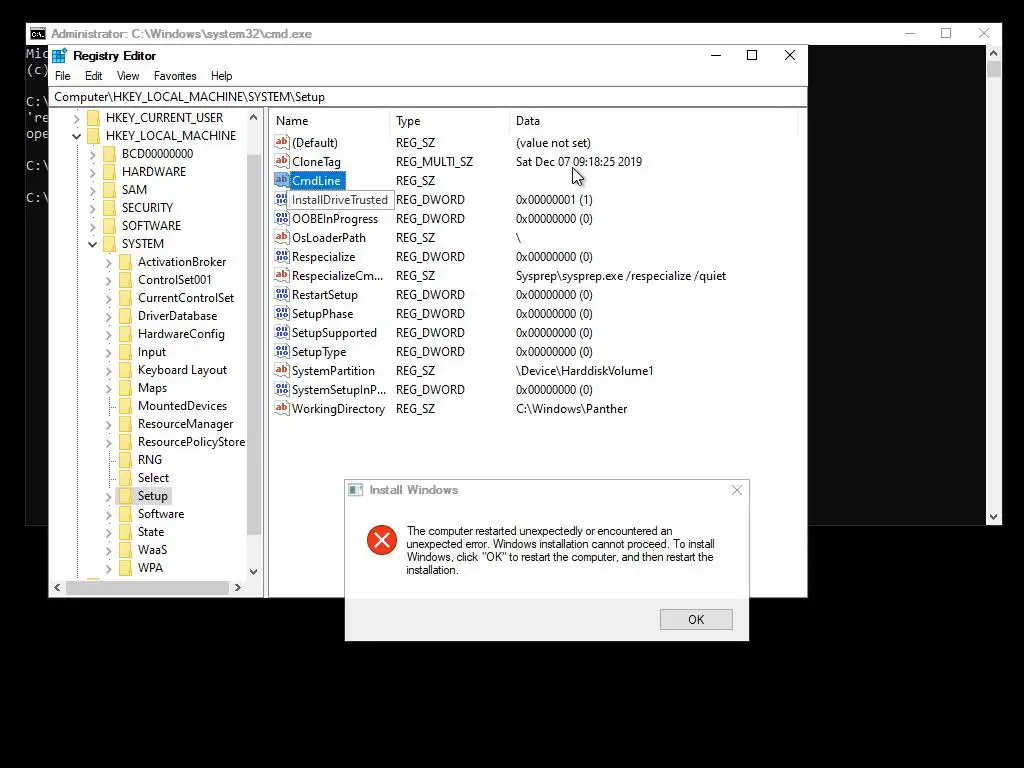Click the HKEY_LOCAL_MACHINE folder icon
Viewport: 1024px width, 768px height.
93,135
